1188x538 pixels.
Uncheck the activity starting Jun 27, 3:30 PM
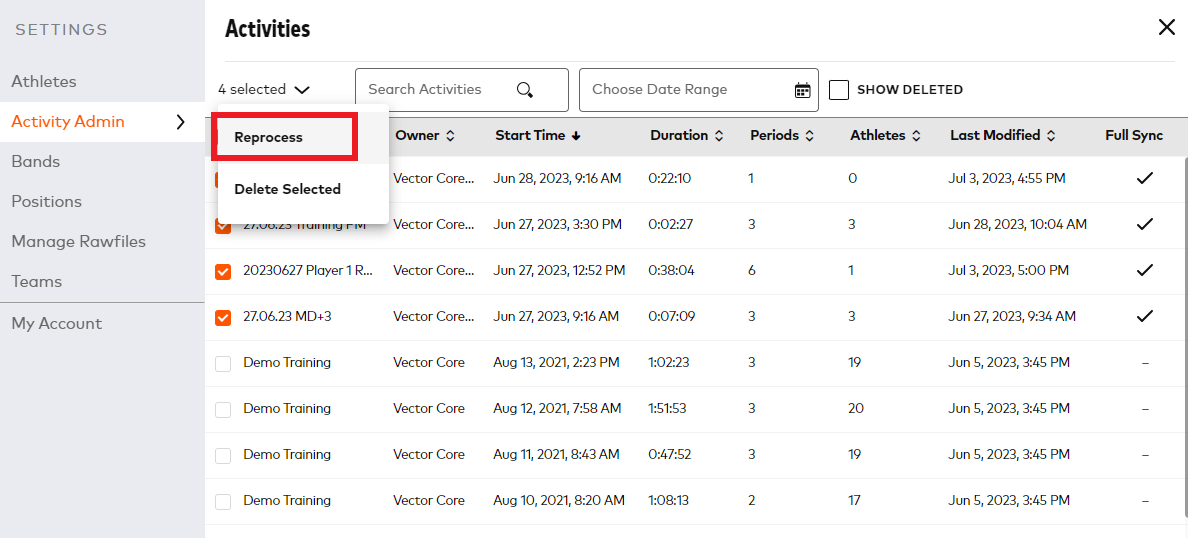(x=223, y=226)
